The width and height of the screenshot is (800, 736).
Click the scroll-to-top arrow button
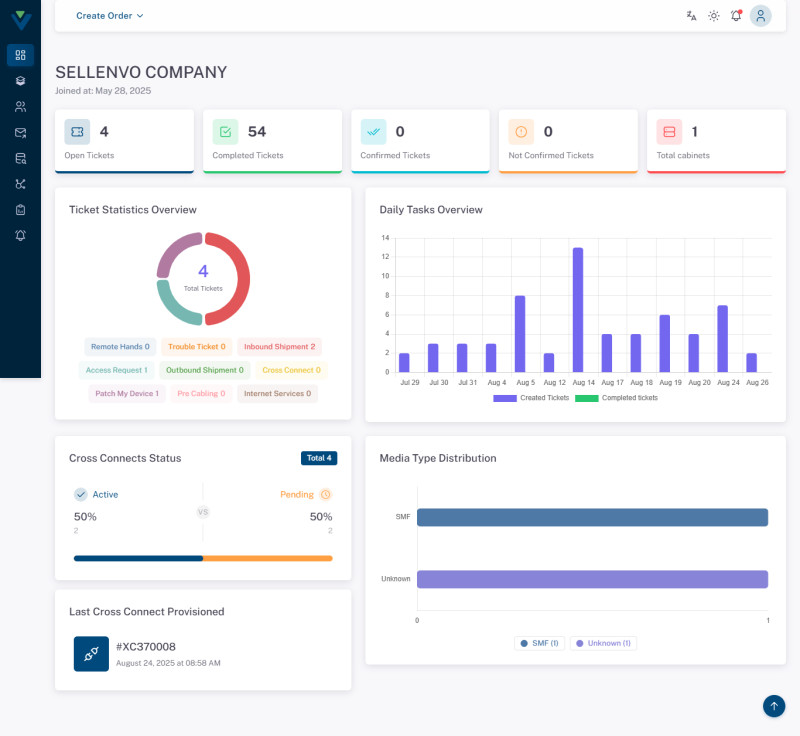click(773, 706)
